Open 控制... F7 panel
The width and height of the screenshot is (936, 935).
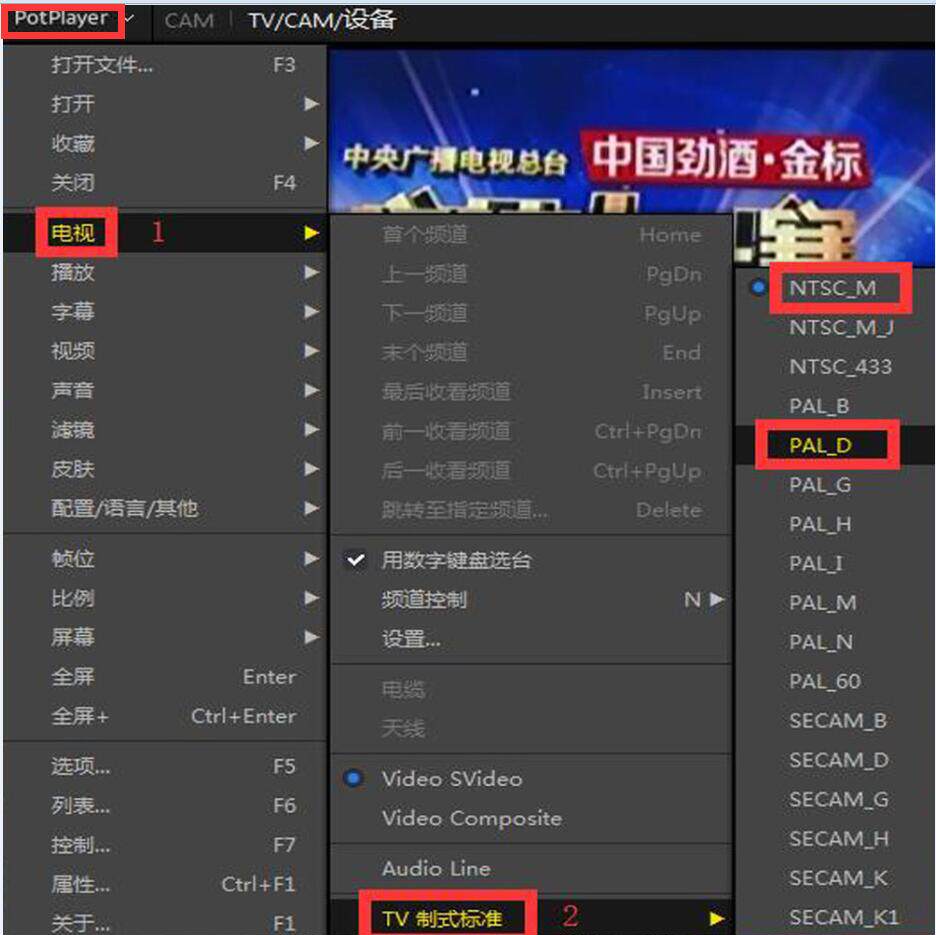click(165, 845)
